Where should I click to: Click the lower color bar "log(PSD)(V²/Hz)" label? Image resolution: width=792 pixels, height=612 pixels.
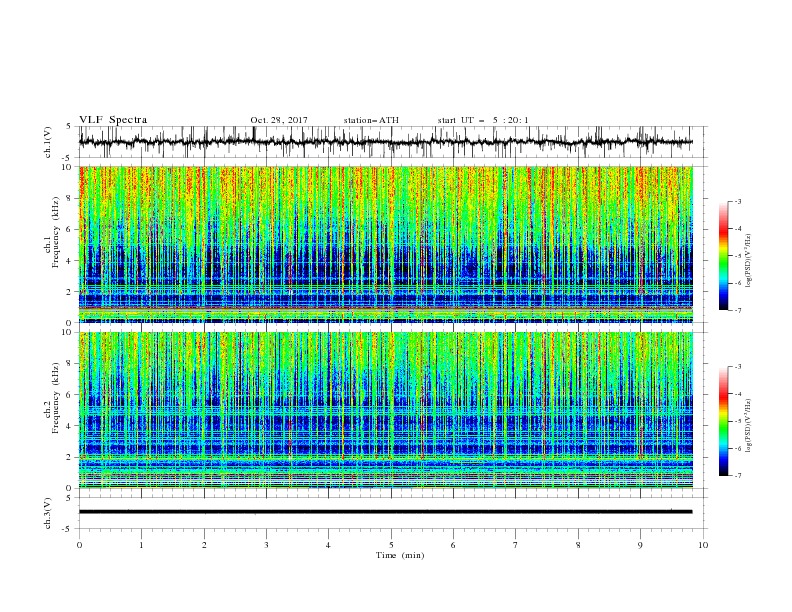(749, 426)
